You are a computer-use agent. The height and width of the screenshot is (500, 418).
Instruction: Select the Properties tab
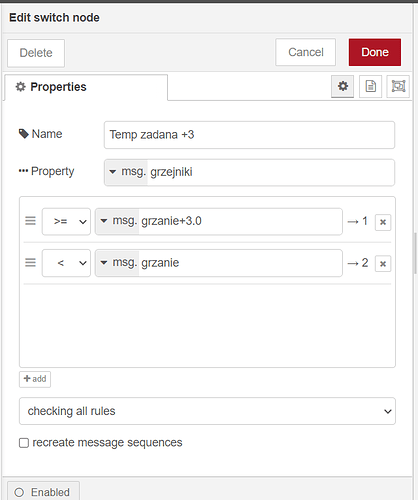point(86,87)
